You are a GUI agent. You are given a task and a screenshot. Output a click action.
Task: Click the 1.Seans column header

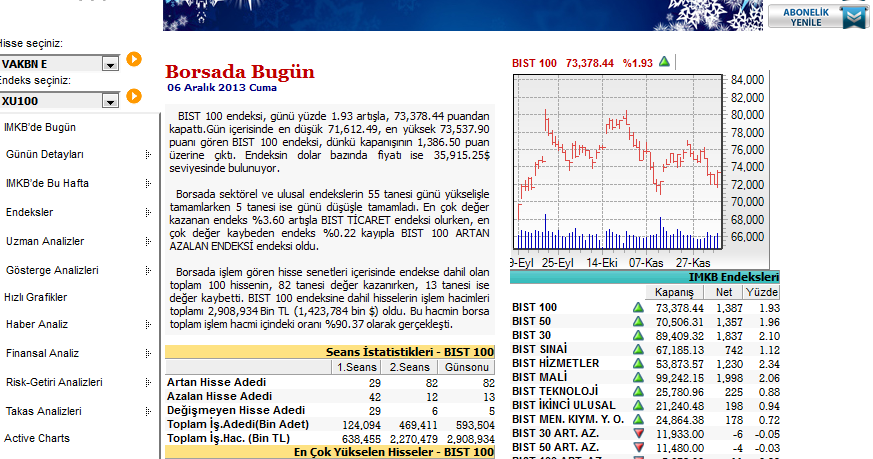356,368
